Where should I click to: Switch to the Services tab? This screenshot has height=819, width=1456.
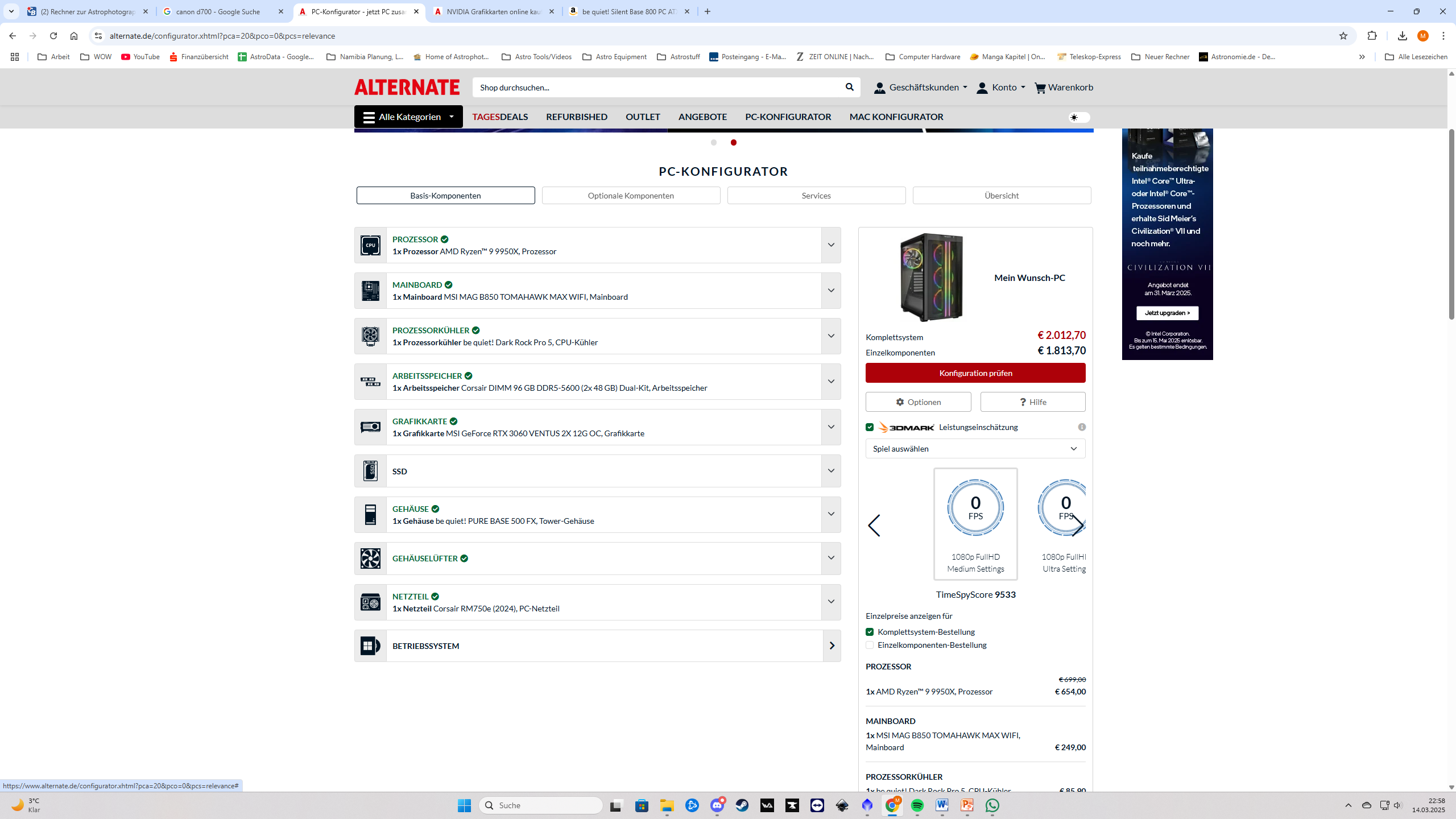pyautogui.click(x=816, y=195)
